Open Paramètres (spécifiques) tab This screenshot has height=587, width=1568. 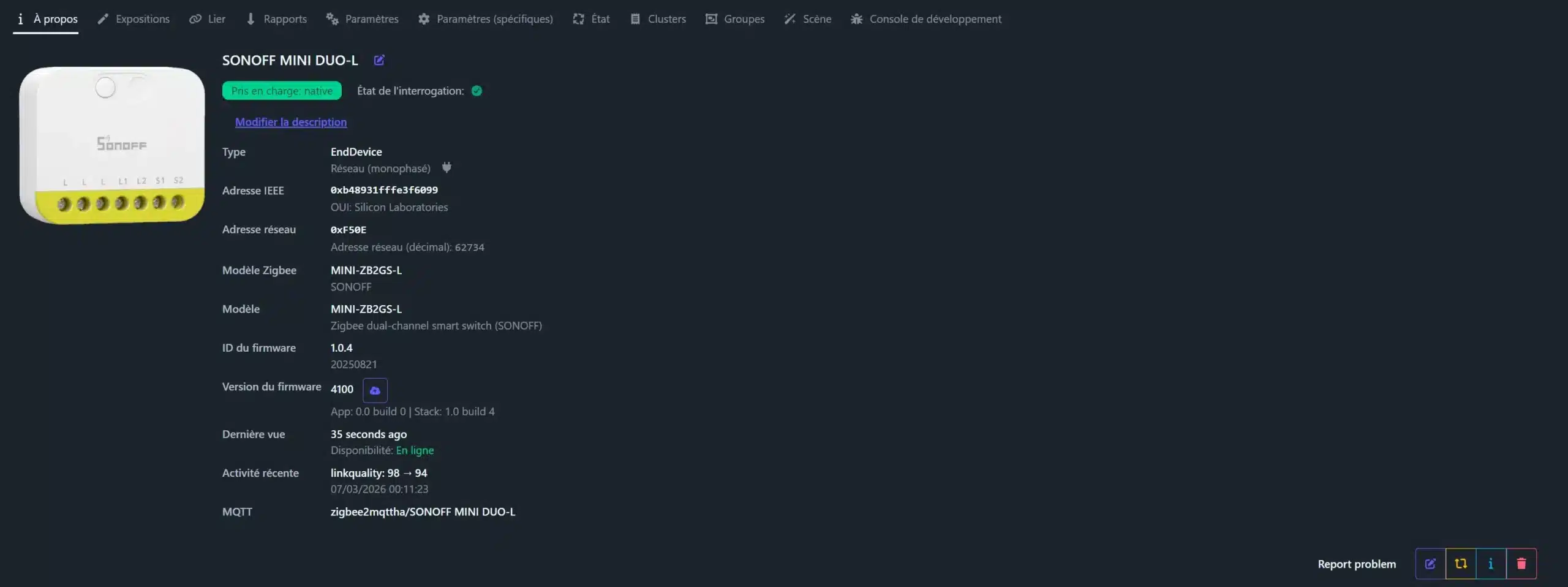(x=486, y=19)
